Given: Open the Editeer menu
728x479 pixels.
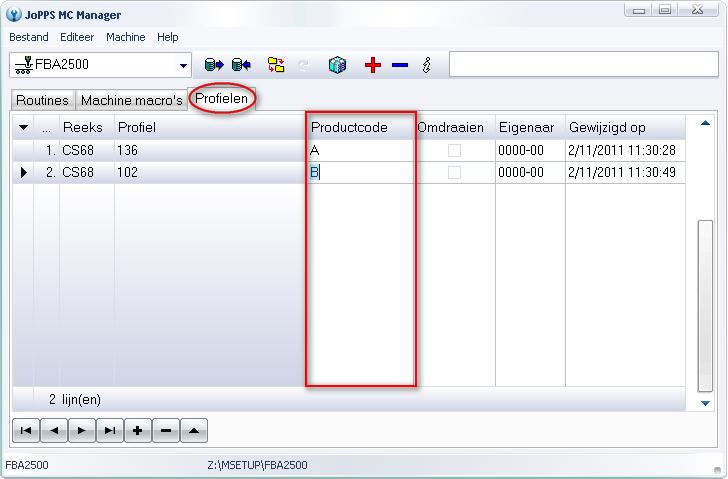Looking at the screenshot, I should click(77, 37).
